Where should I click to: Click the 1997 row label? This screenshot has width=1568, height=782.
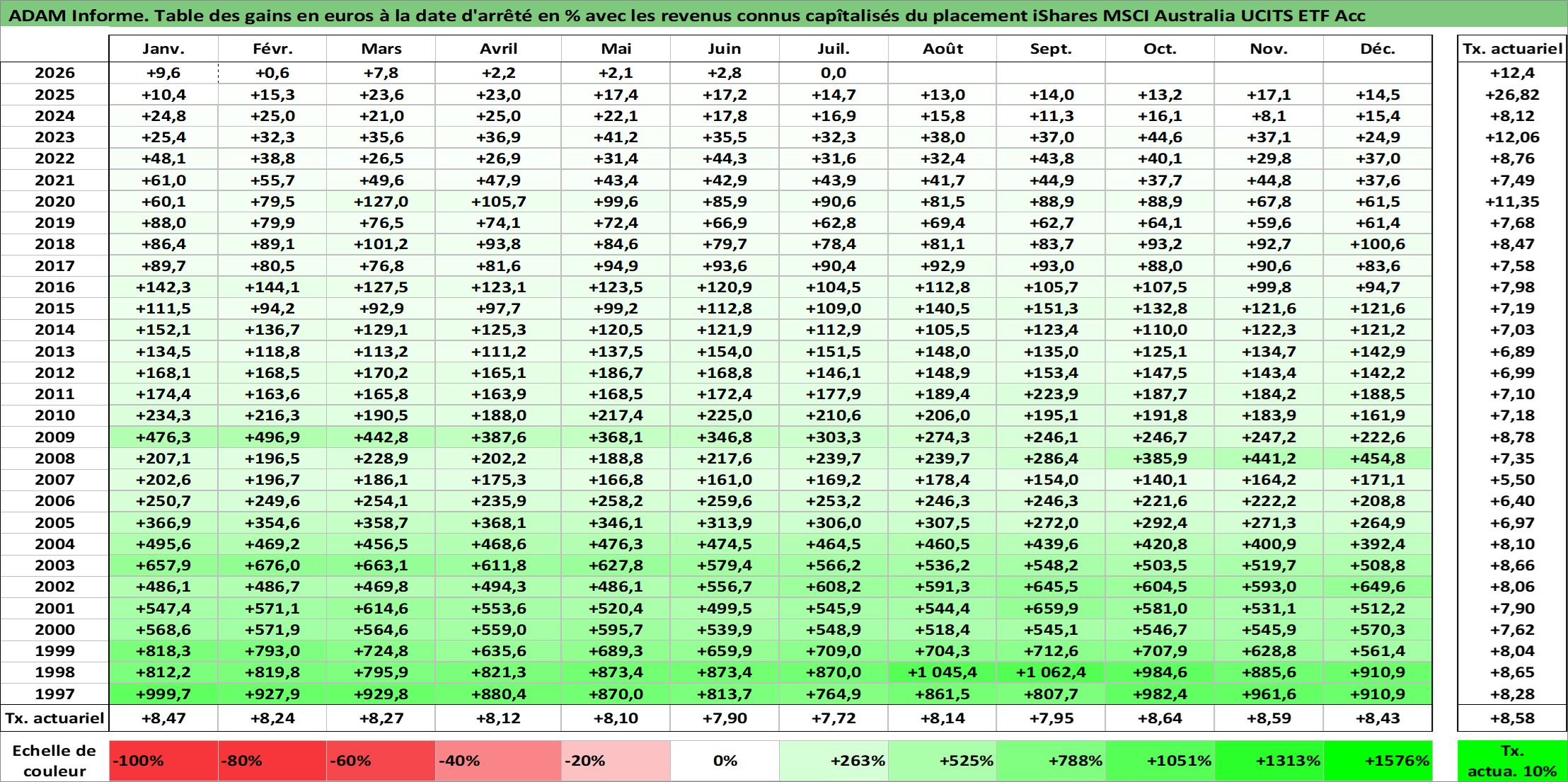point(54,694)
